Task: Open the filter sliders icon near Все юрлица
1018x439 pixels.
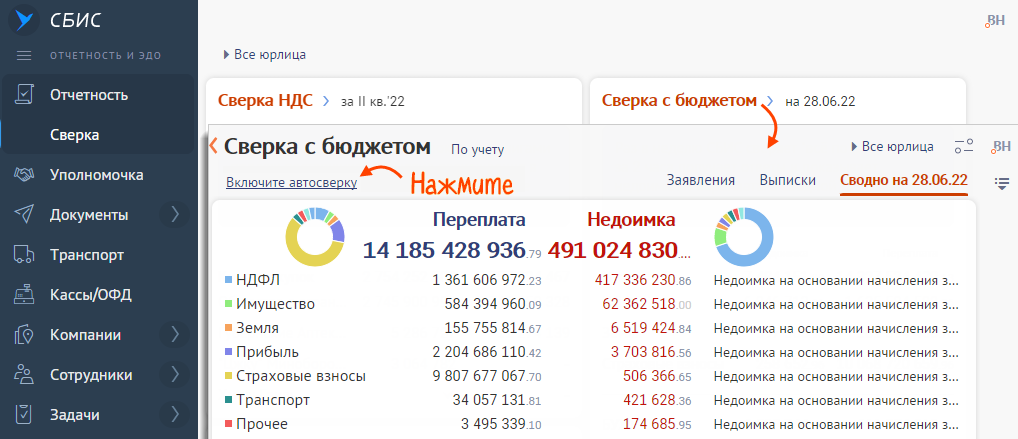Action: click(x=963, y=147)
